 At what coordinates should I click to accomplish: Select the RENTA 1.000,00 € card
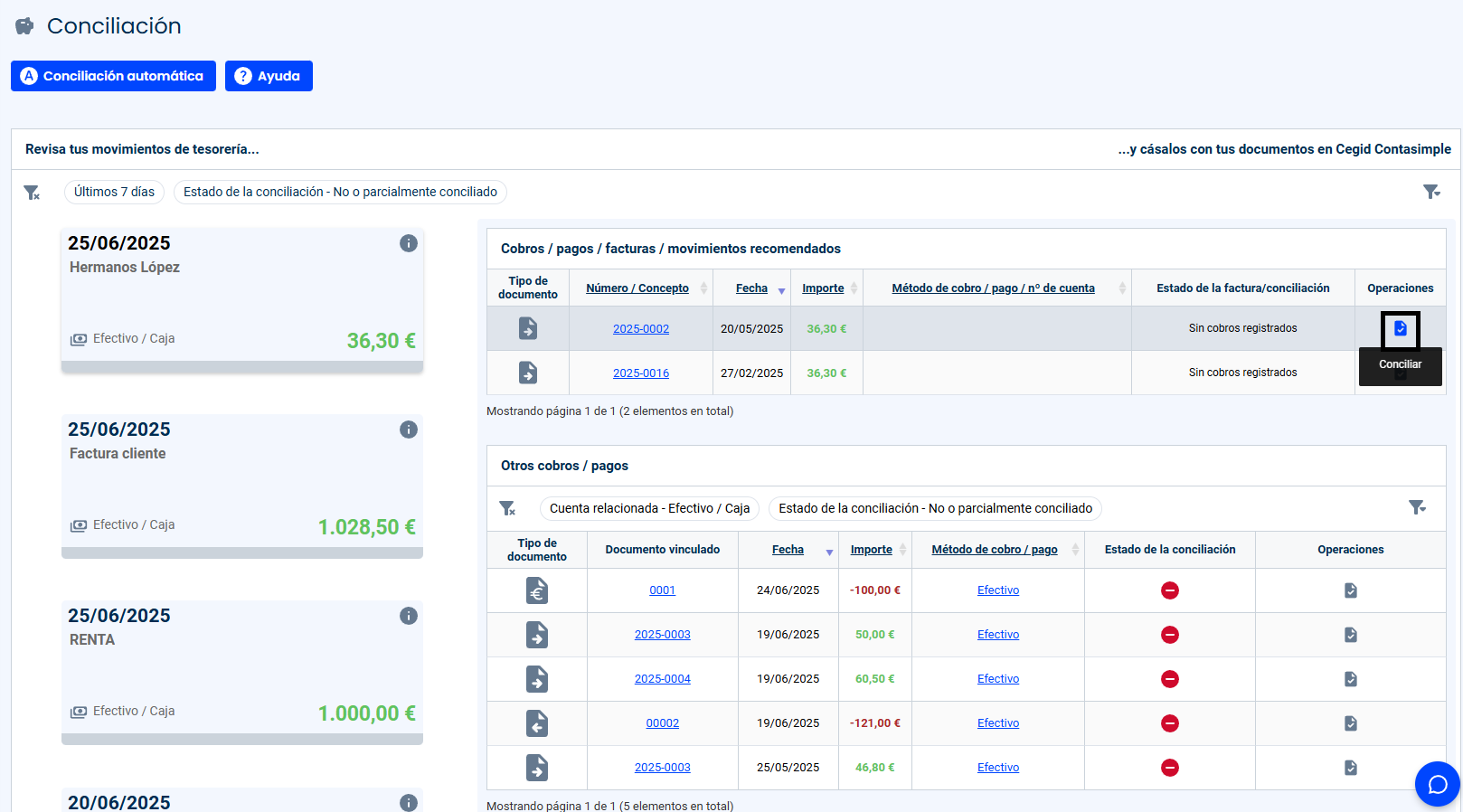point(242,672)
